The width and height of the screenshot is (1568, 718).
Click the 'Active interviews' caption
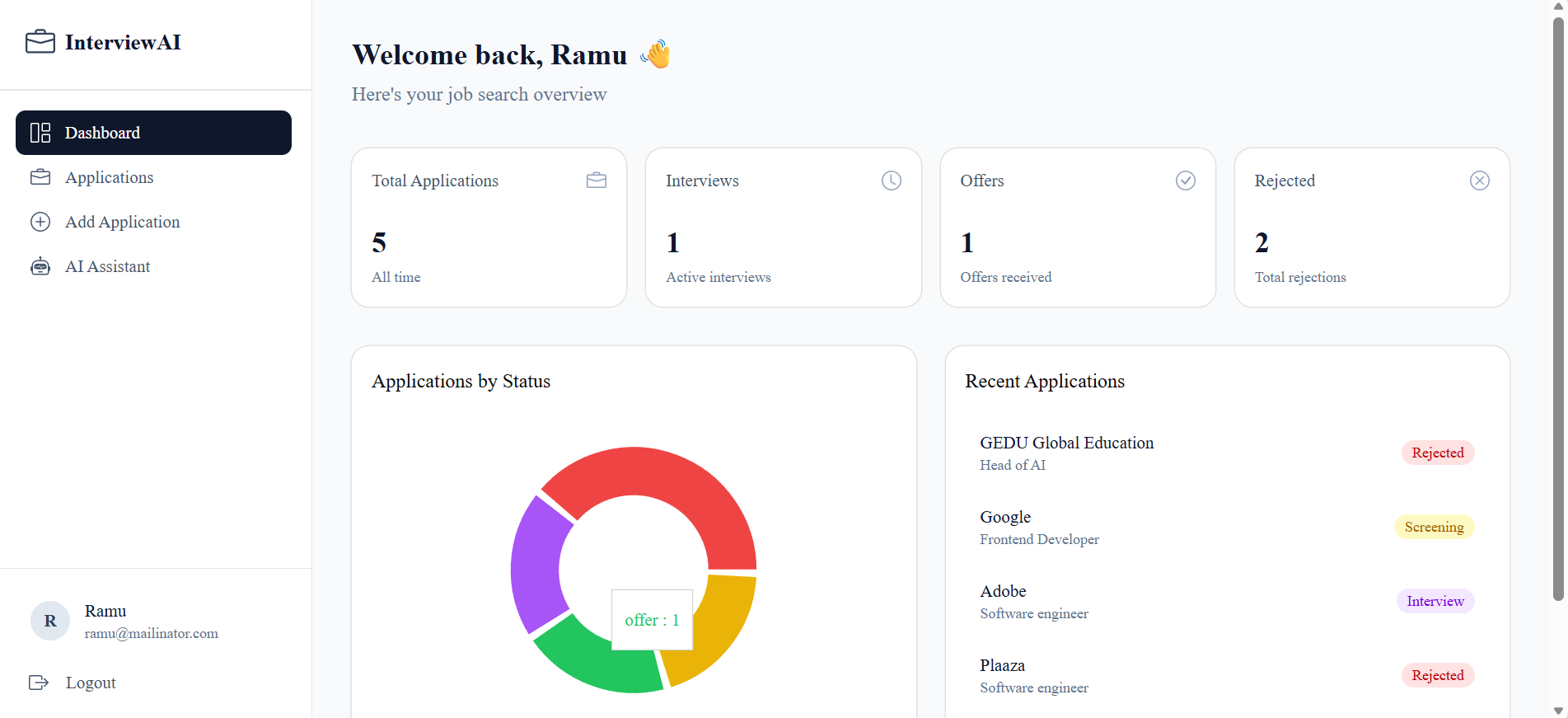pos(718,277)
